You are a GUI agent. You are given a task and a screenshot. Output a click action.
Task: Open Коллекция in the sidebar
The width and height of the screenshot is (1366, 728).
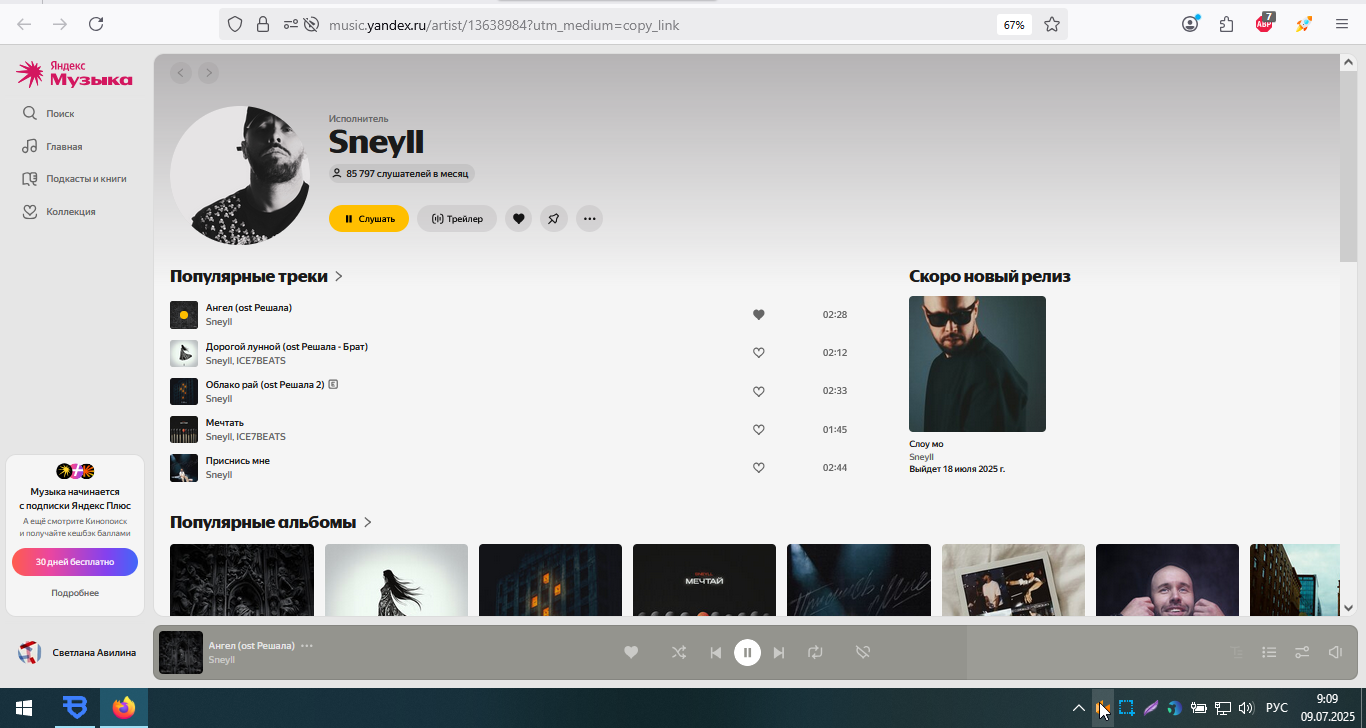[x=59, y=212]
